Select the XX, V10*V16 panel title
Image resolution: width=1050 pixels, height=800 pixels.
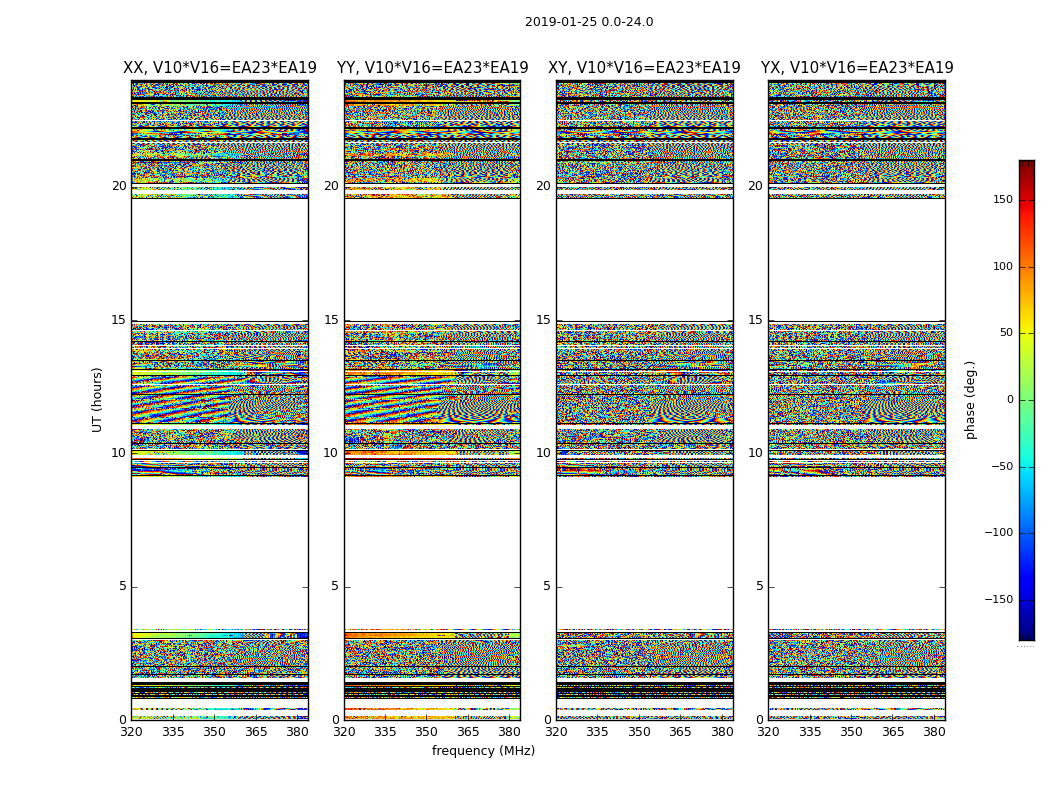pos(220,68)
